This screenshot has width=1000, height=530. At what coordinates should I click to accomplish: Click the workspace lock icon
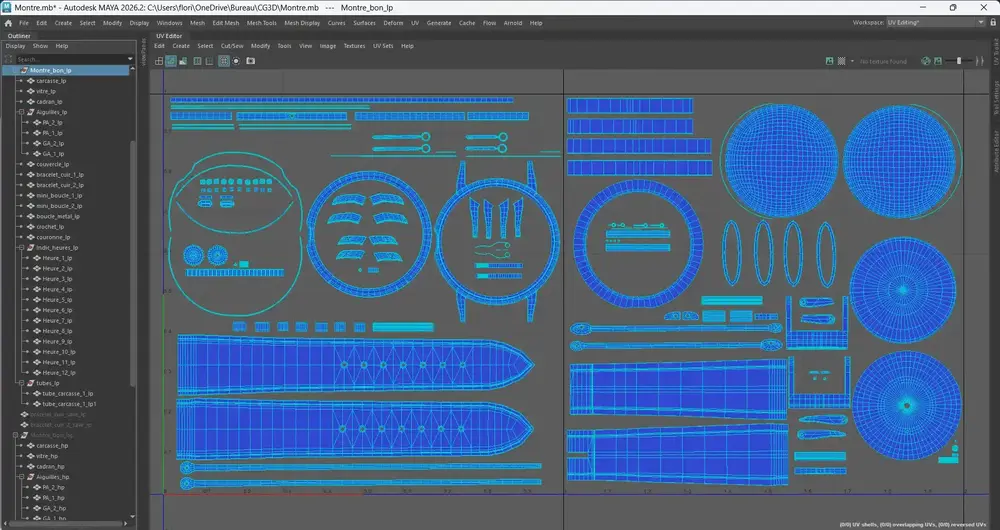[x=993, y=22]
